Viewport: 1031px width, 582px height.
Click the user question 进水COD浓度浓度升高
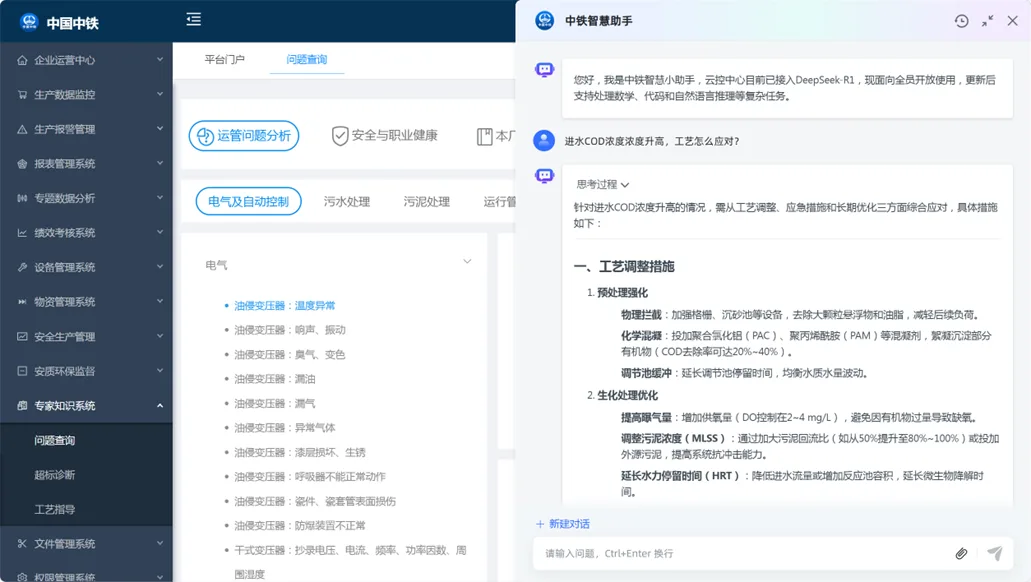click(x=652, y=141)
